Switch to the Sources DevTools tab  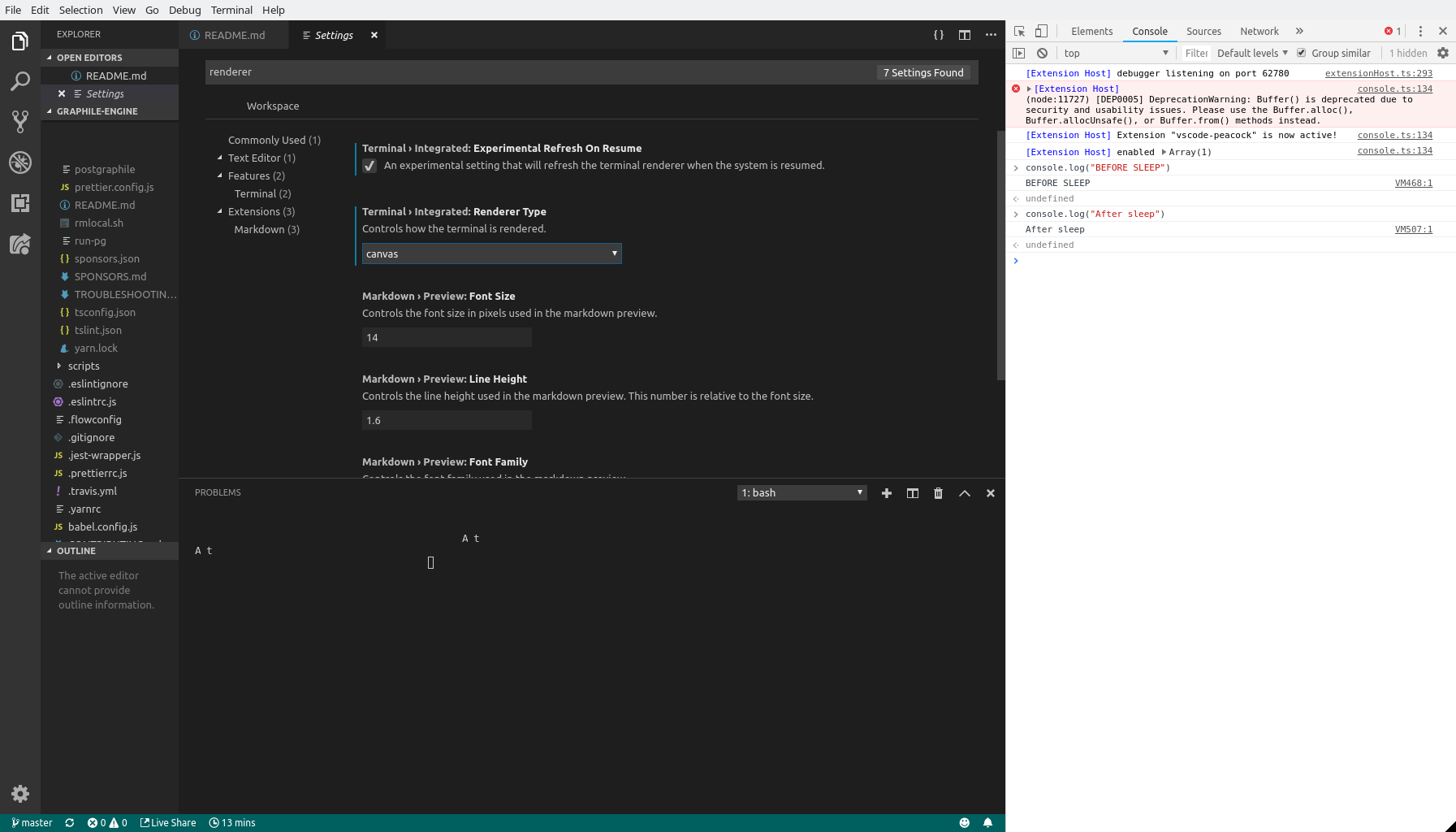pos(1203,31)
